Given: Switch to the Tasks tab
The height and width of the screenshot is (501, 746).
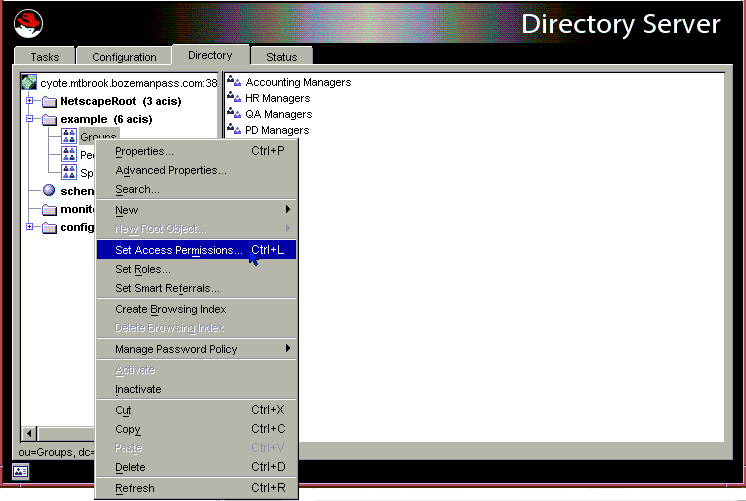Looking at the screenshot, I should (45, 57).
